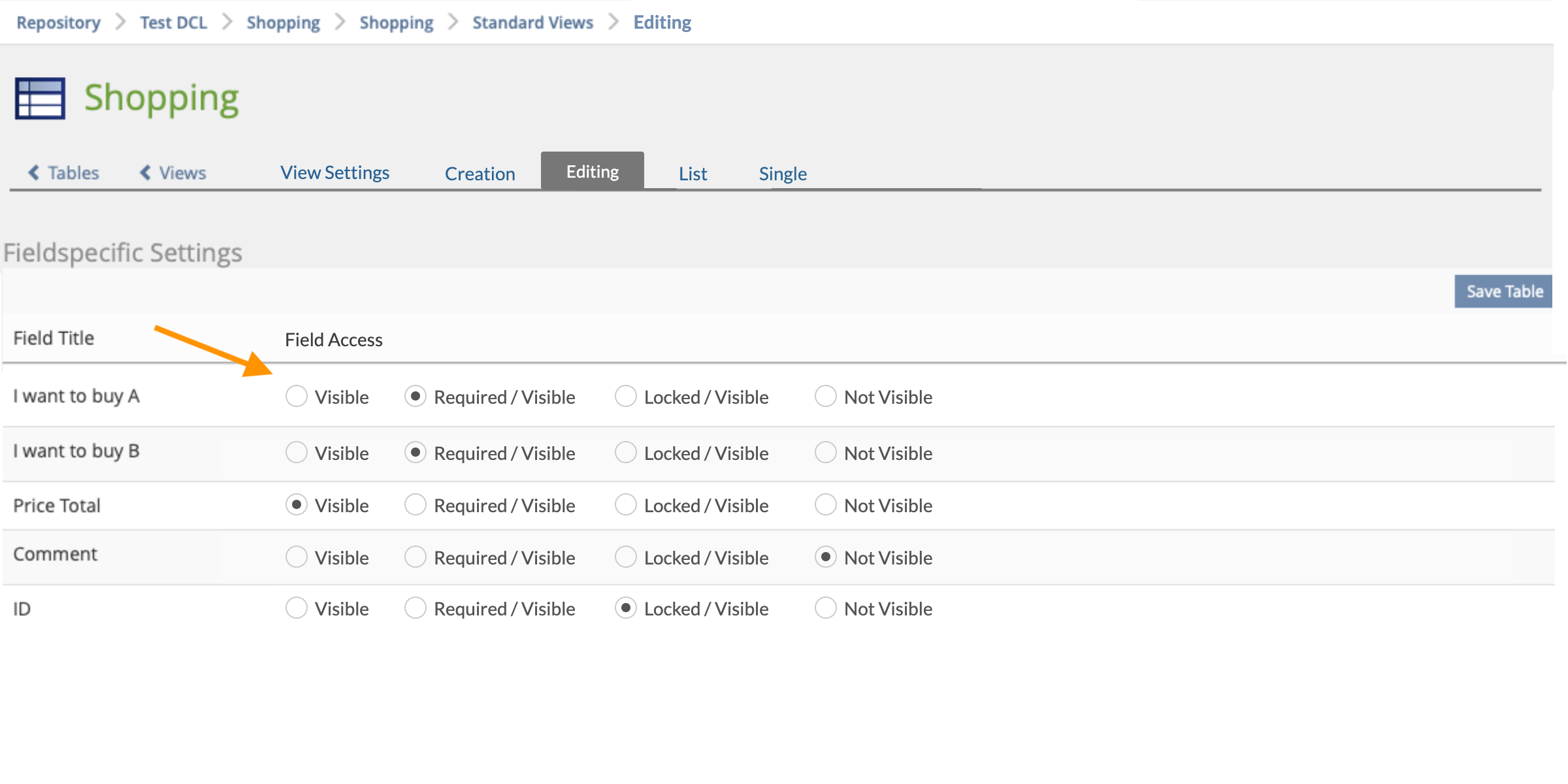Click the Save Table button
1568x784 pixels.
(1504, 291)
